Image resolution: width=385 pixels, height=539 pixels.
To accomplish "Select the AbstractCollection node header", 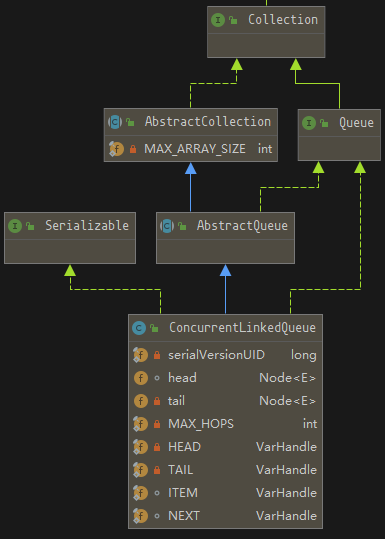I will coord(191,122).
